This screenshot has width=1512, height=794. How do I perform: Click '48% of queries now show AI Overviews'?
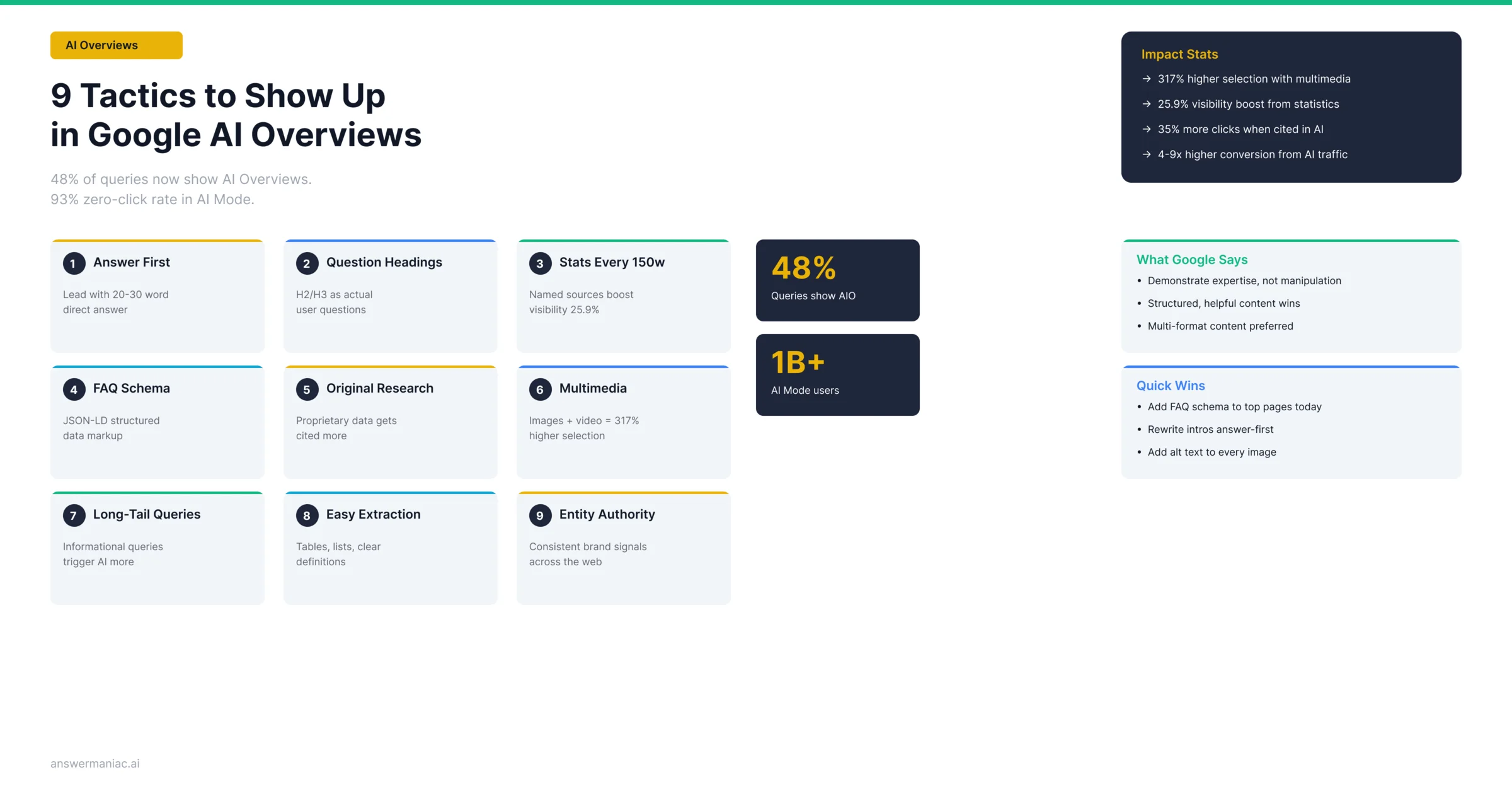point(181,180)
